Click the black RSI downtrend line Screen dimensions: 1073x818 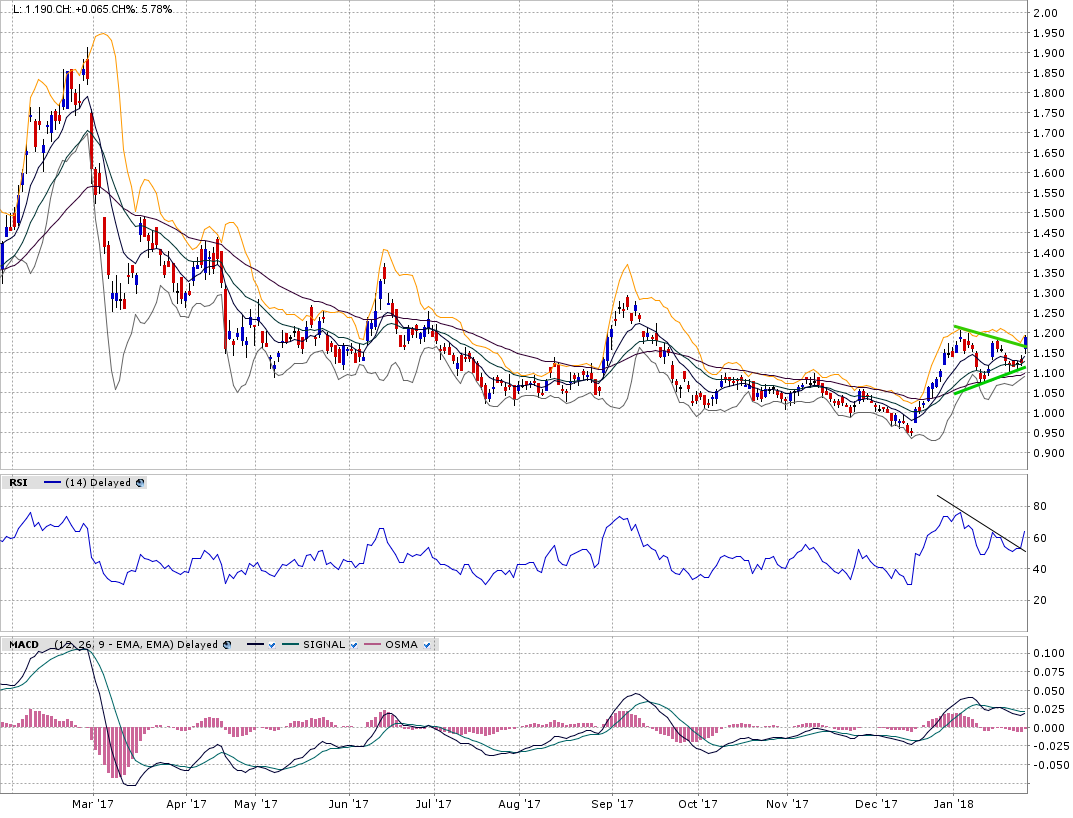[x=980, y=522]
